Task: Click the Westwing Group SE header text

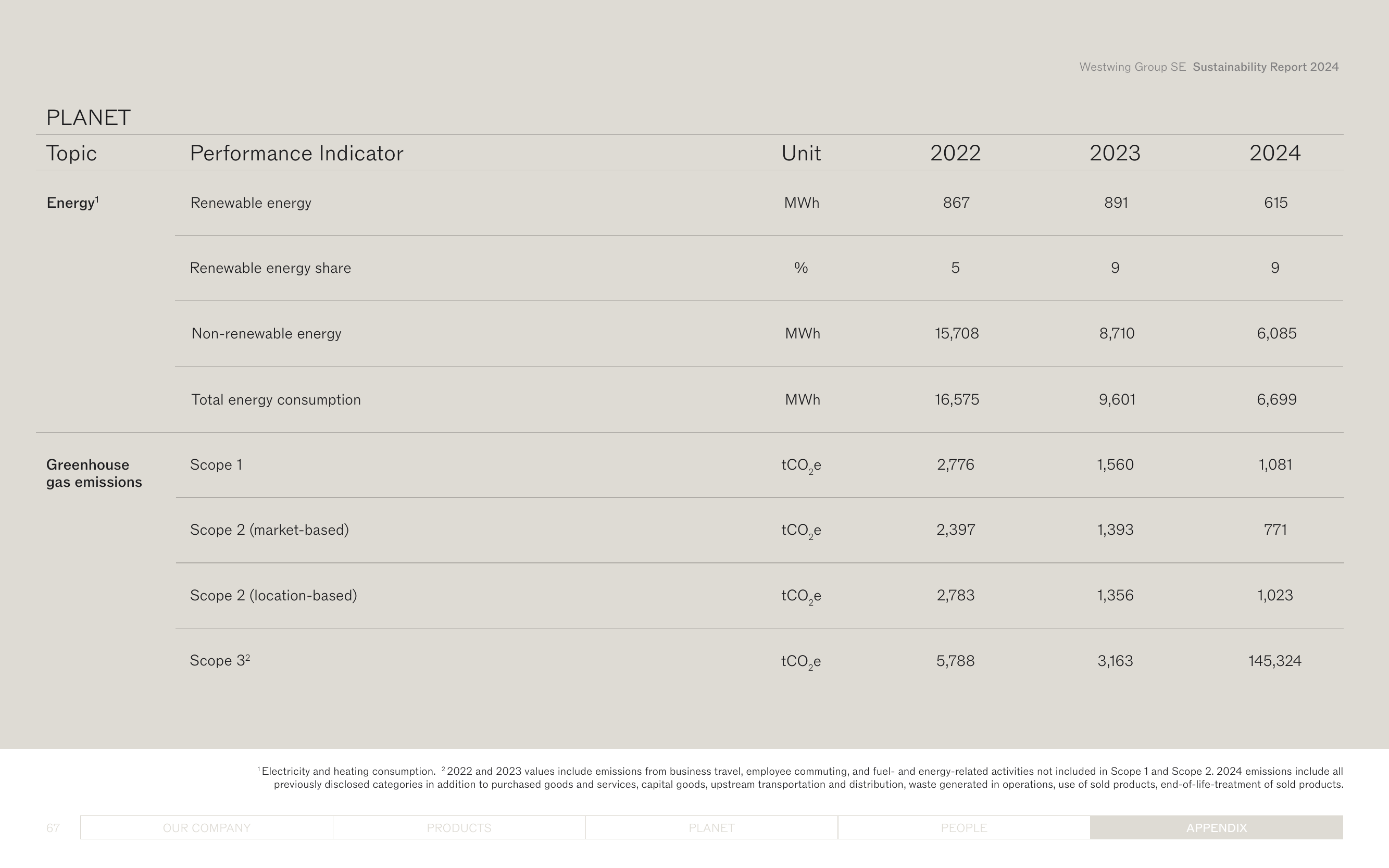Action: click(x=1132, y=67)
